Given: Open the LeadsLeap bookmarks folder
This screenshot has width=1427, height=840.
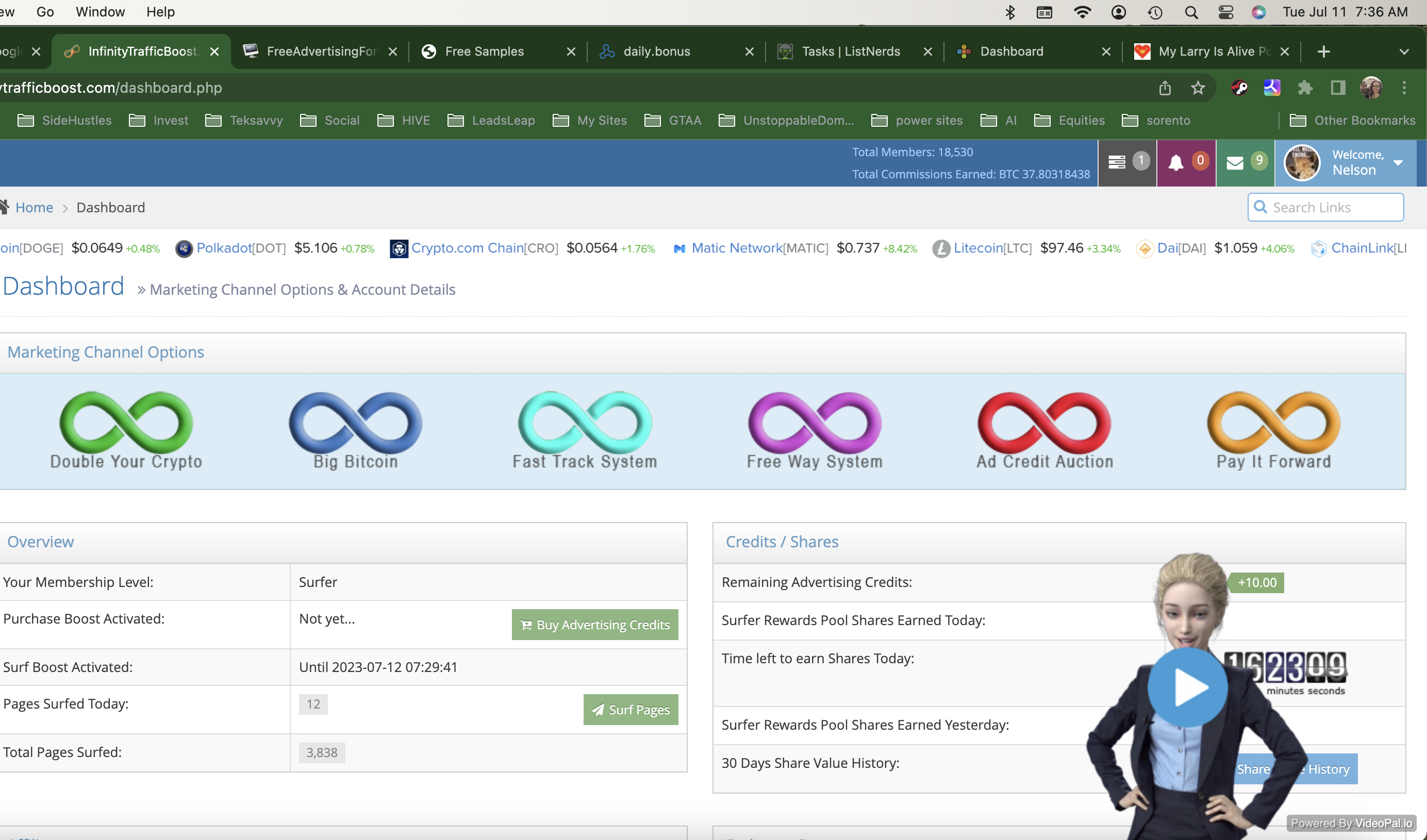Looking at the screenshot, I should coord(491,121).
